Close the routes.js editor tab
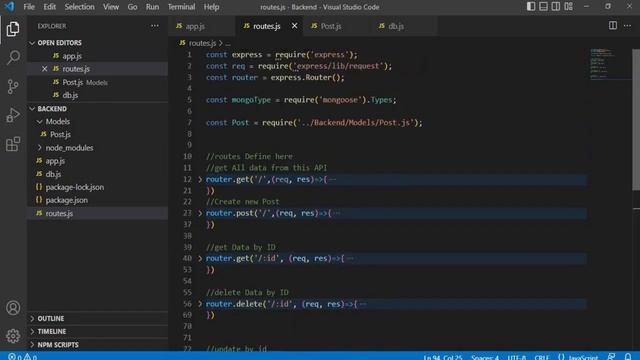 point(294,26)
